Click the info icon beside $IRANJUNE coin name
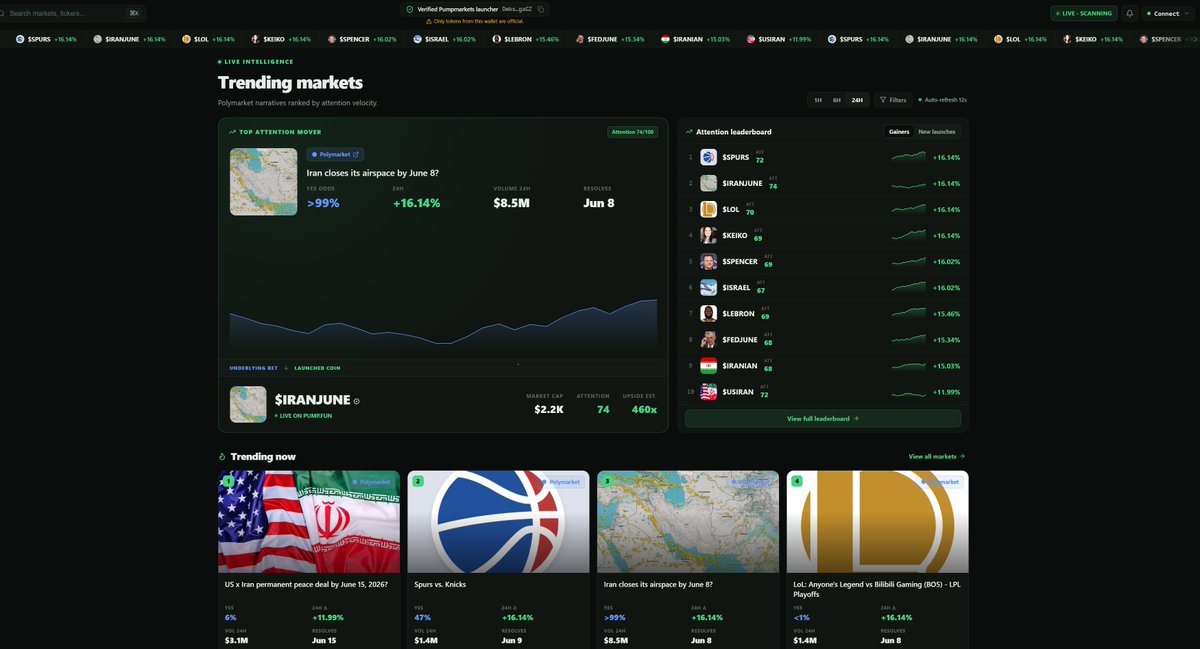 (x=356, y=401)
